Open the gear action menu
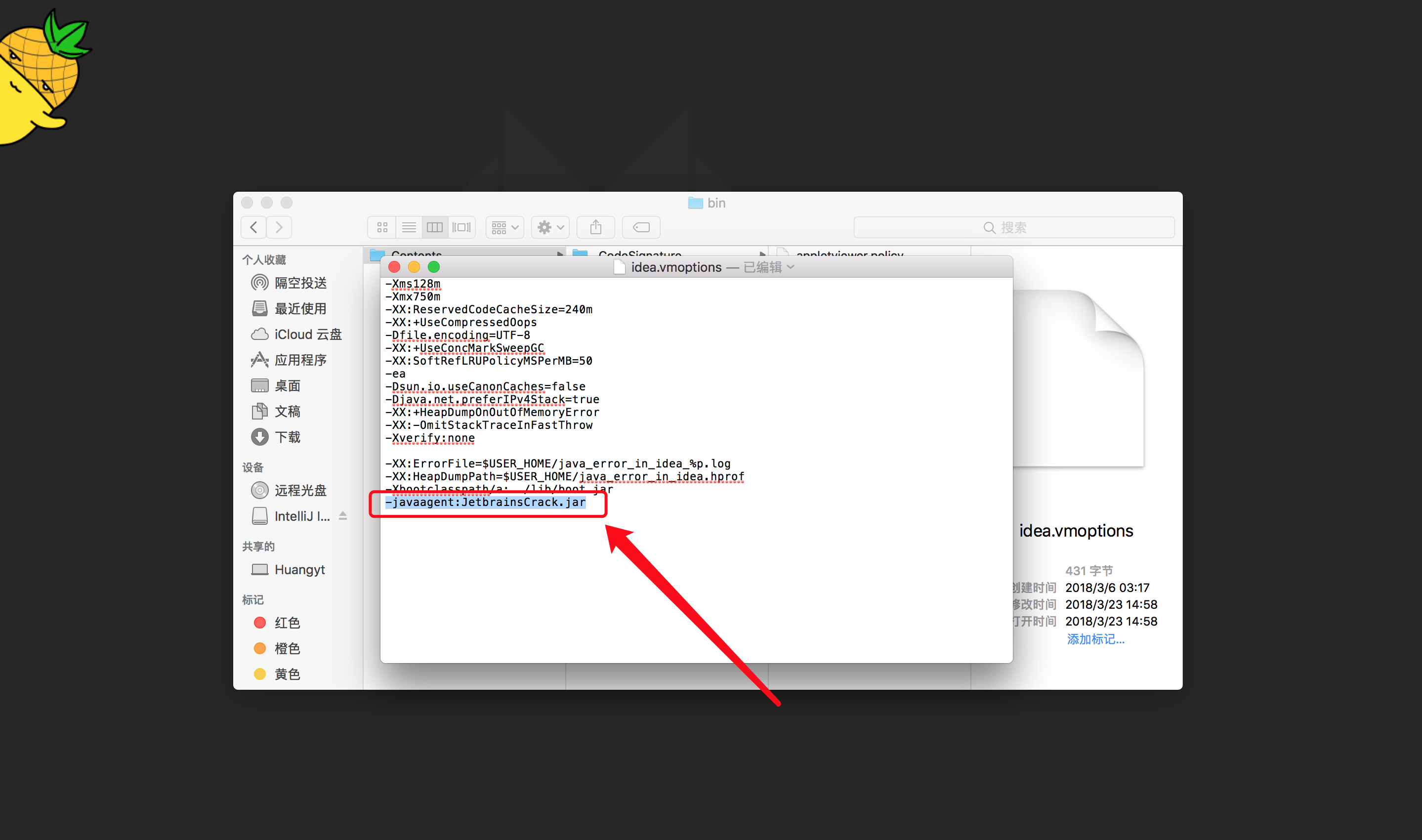The image size is (1422, 840). tap(550, 228)
